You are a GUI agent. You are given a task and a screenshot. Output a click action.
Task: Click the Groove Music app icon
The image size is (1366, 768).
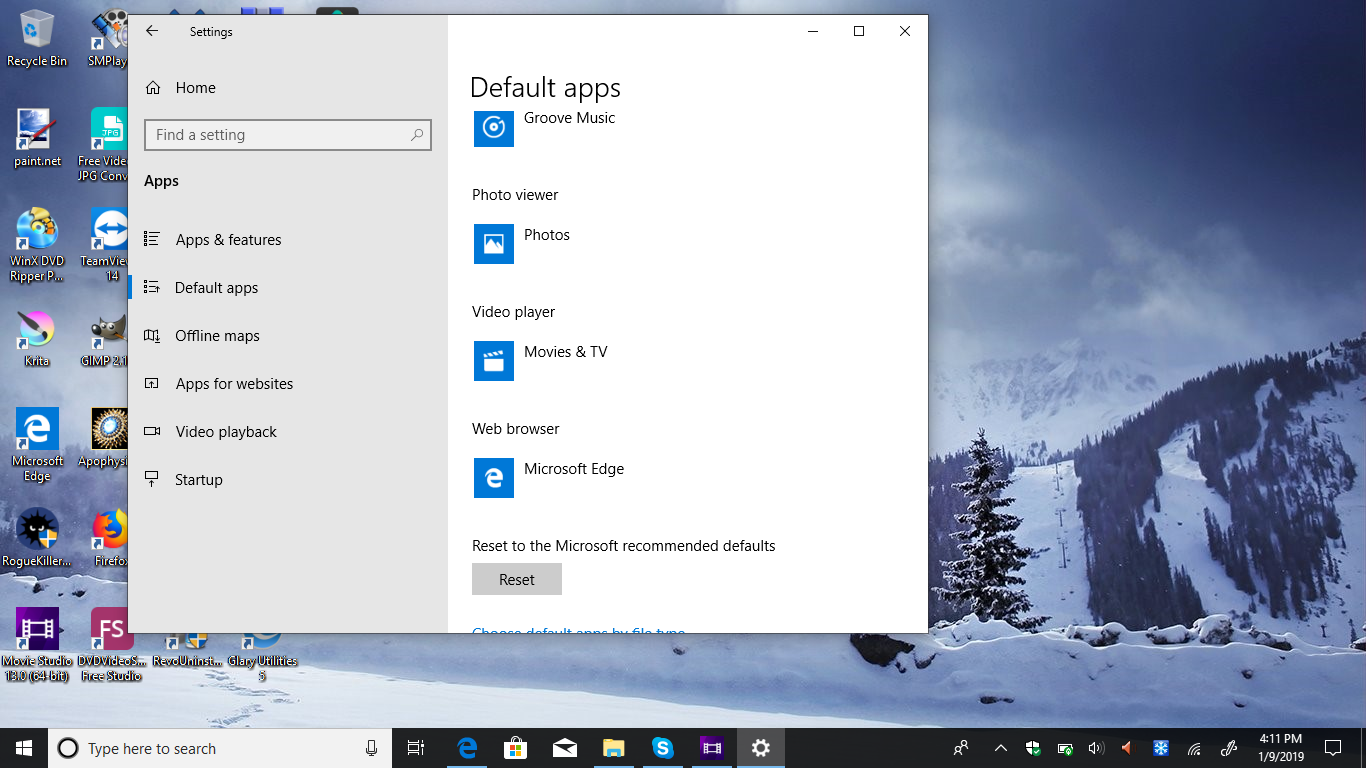(494, 127)
